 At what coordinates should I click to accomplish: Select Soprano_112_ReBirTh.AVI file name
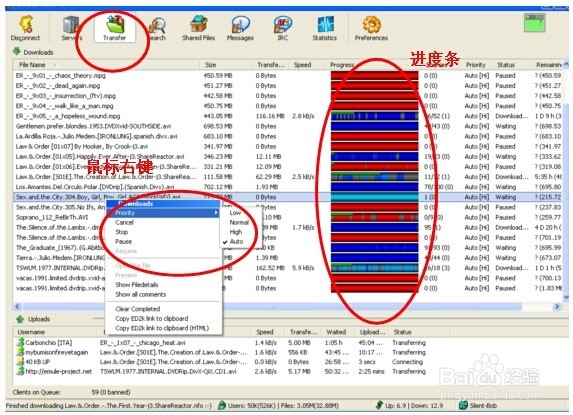pyautogui.click(x=52, y=217)
